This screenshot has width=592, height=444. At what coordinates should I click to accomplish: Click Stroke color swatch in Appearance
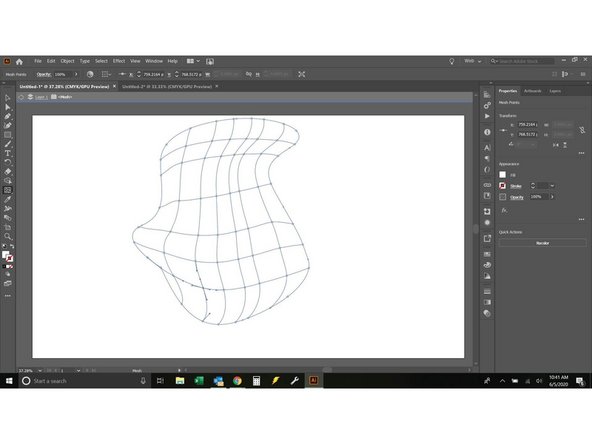503,186
